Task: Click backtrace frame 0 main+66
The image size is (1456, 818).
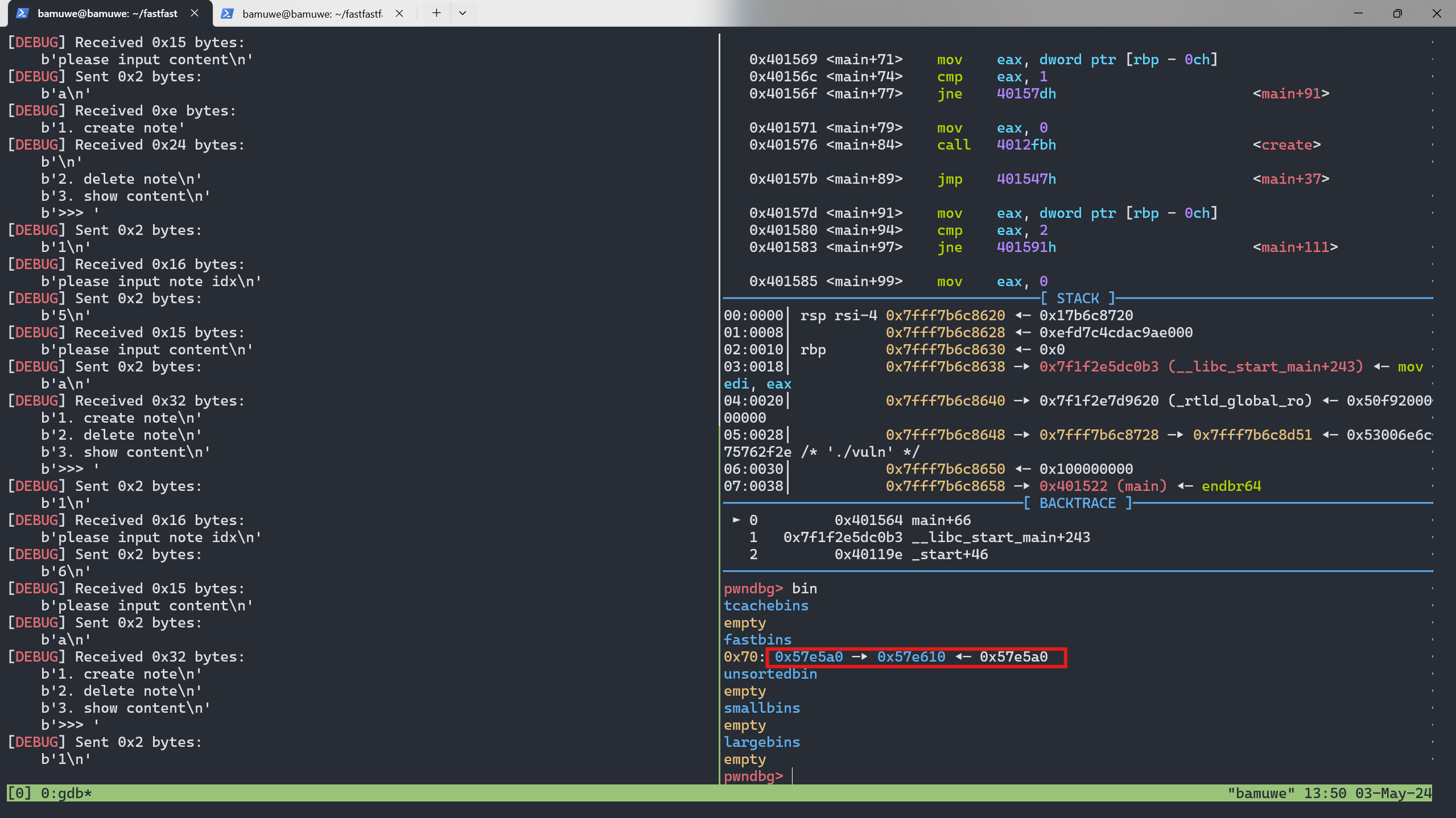Action: pyautogui.click(x=902, y=520)
